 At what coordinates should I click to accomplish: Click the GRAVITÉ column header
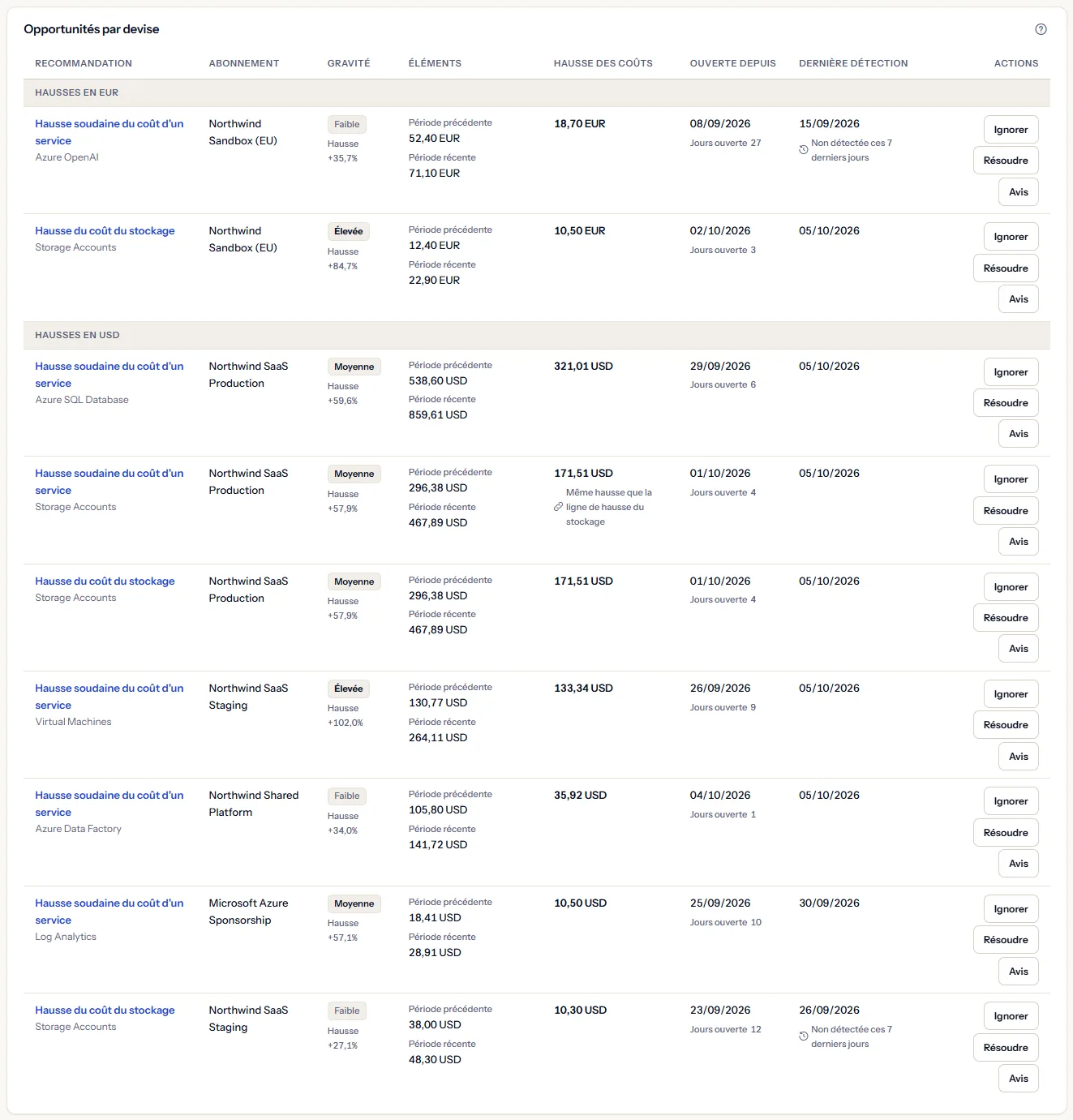tap(349, 63)
